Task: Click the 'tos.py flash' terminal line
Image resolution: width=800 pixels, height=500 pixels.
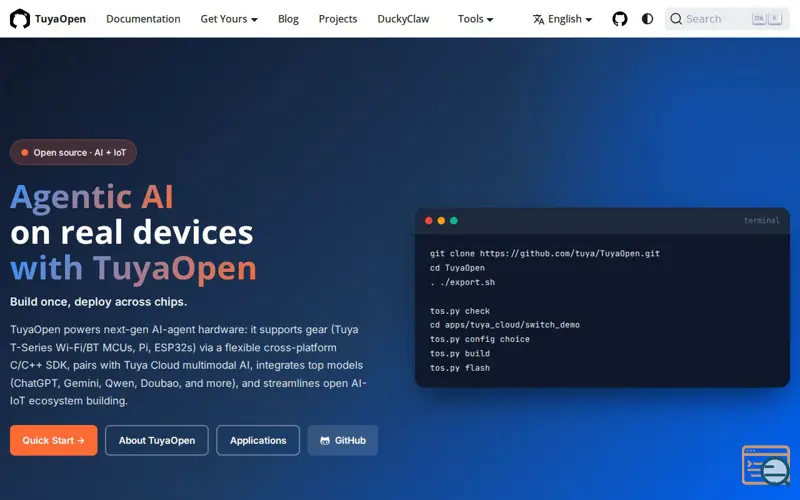Action: coord(460,367)
